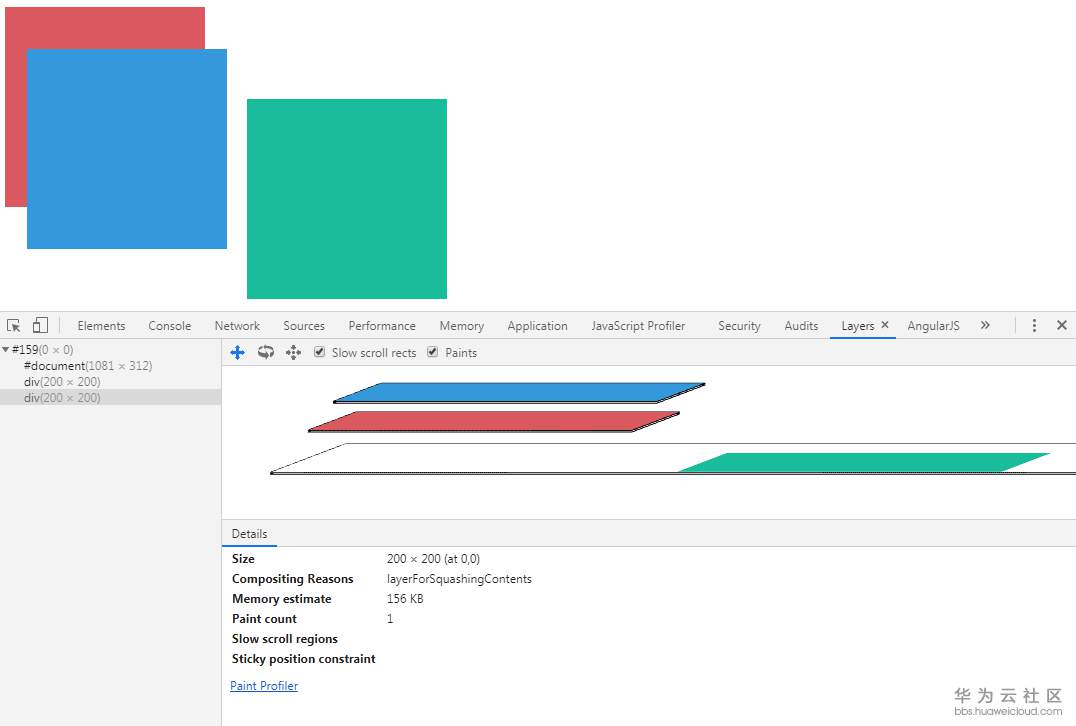The image size is (1076, 726).
Task: Show more tabs via double-chevron
Action: [985, 325]
